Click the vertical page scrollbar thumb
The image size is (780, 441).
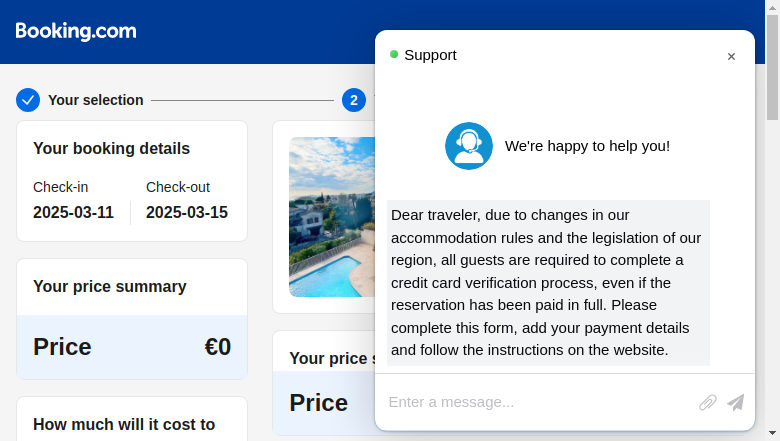(x=772, y=67)
